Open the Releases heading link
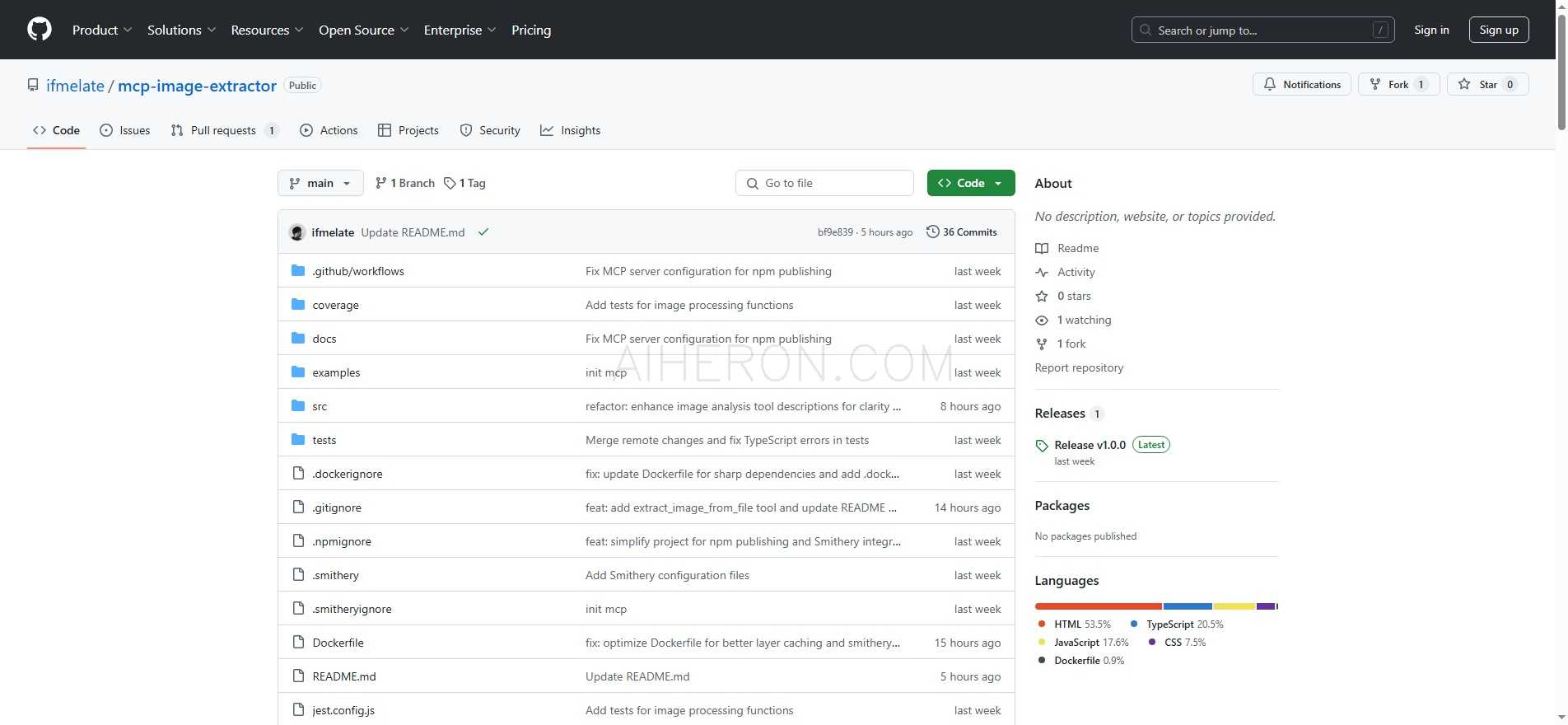 [x=1060, y=414]
